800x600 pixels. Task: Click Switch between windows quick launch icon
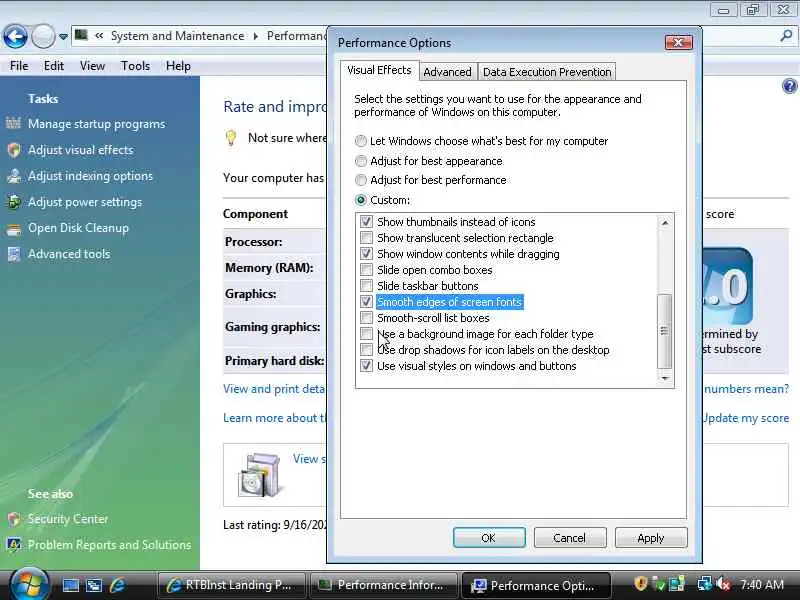point(94,585)
